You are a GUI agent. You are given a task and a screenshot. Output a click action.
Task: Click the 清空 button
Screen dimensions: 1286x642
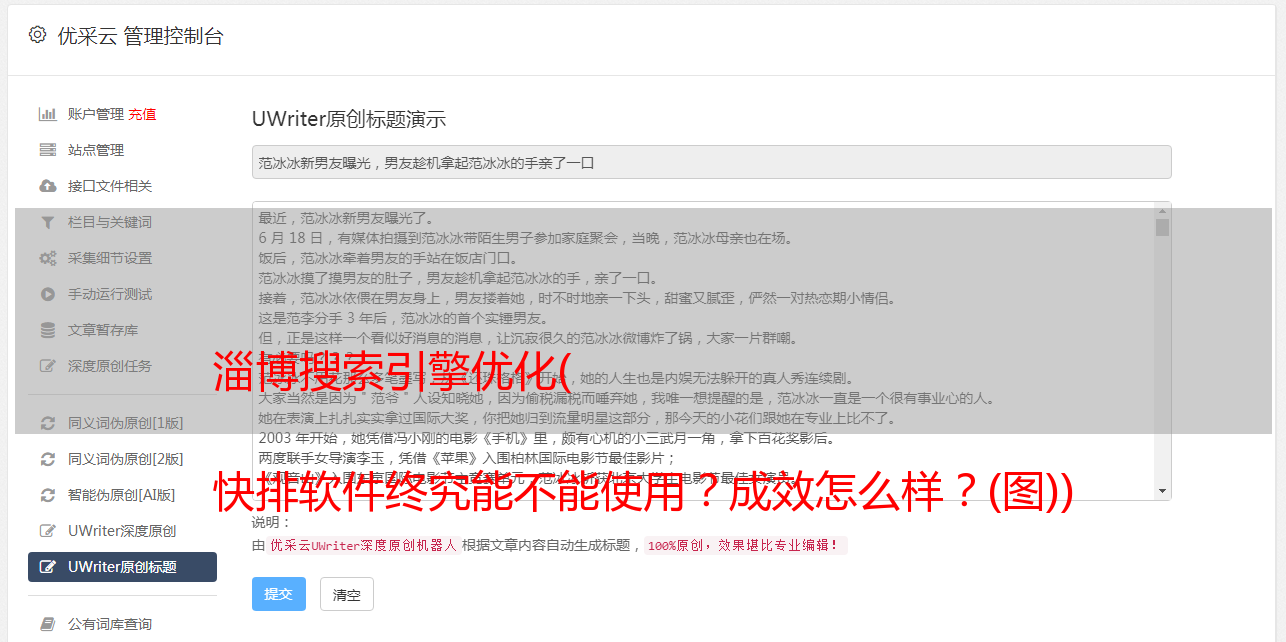coord(347,594)
